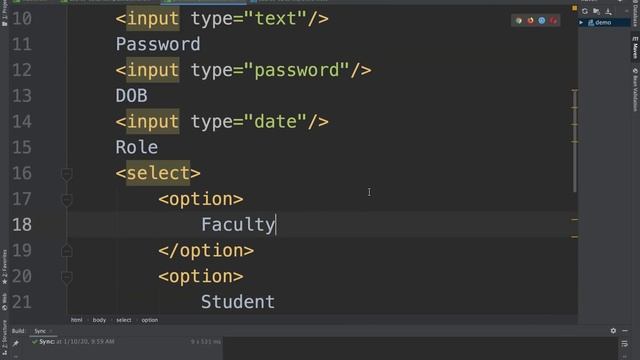Toggle soft-wrap in Build output
The width and height of the screenshot is (640, 360).
(625, 344)
